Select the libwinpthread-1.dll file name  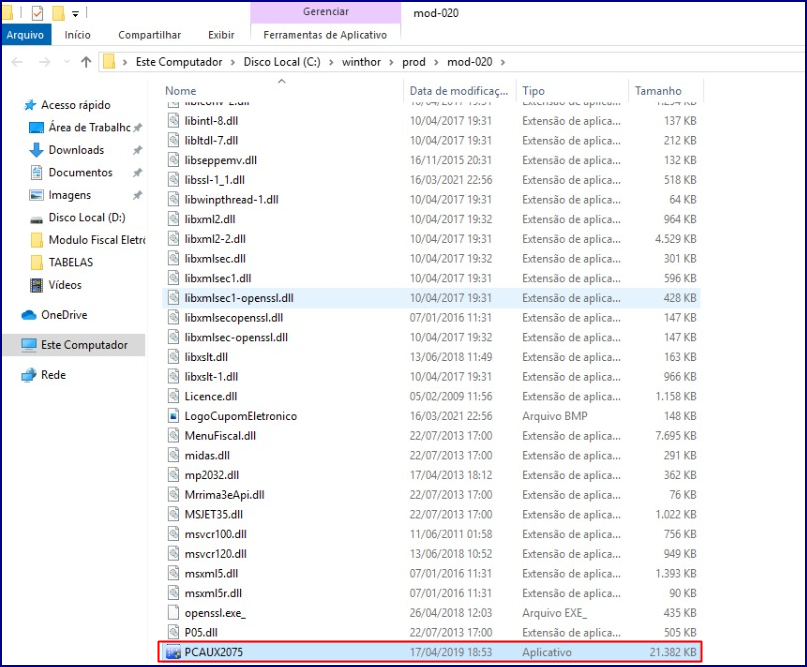tap(232, 200)
